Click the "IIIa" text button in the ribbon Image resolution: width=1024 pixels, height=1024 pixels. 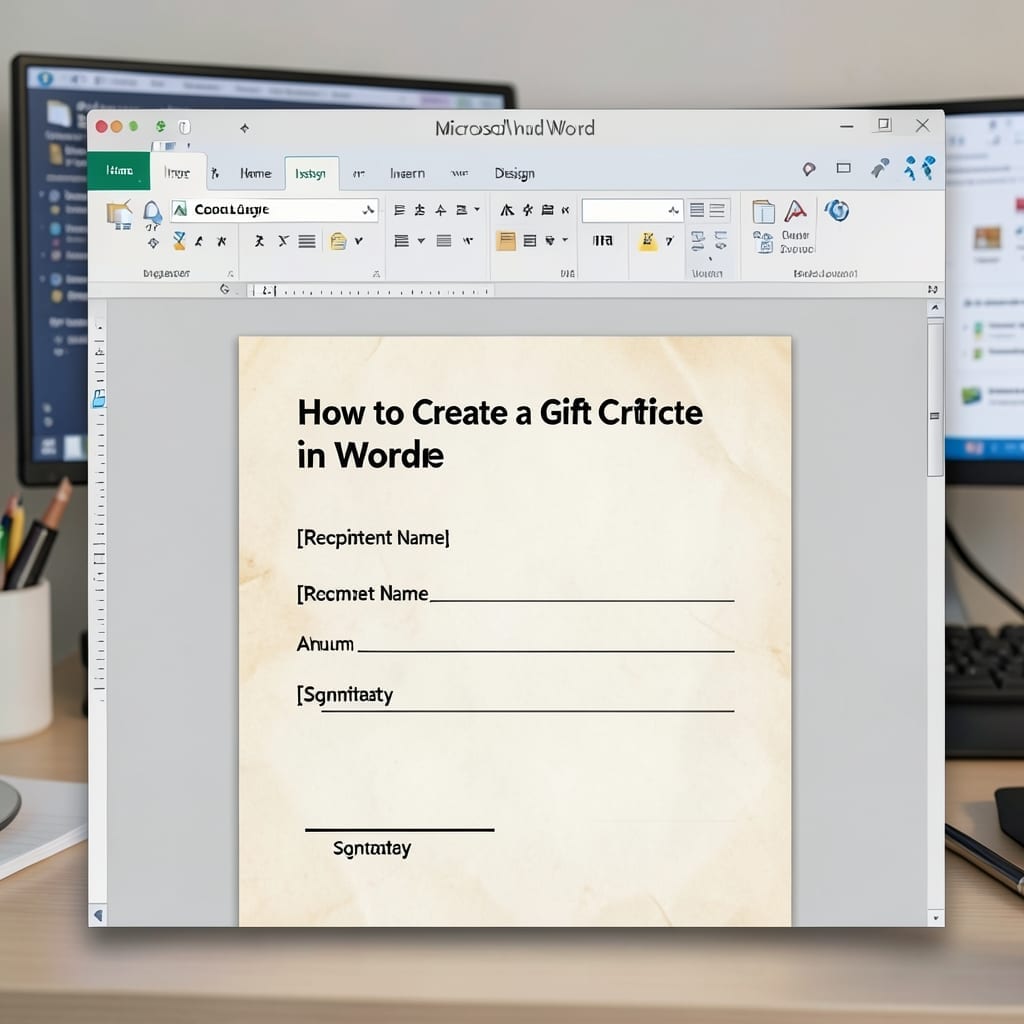(602, 241)
